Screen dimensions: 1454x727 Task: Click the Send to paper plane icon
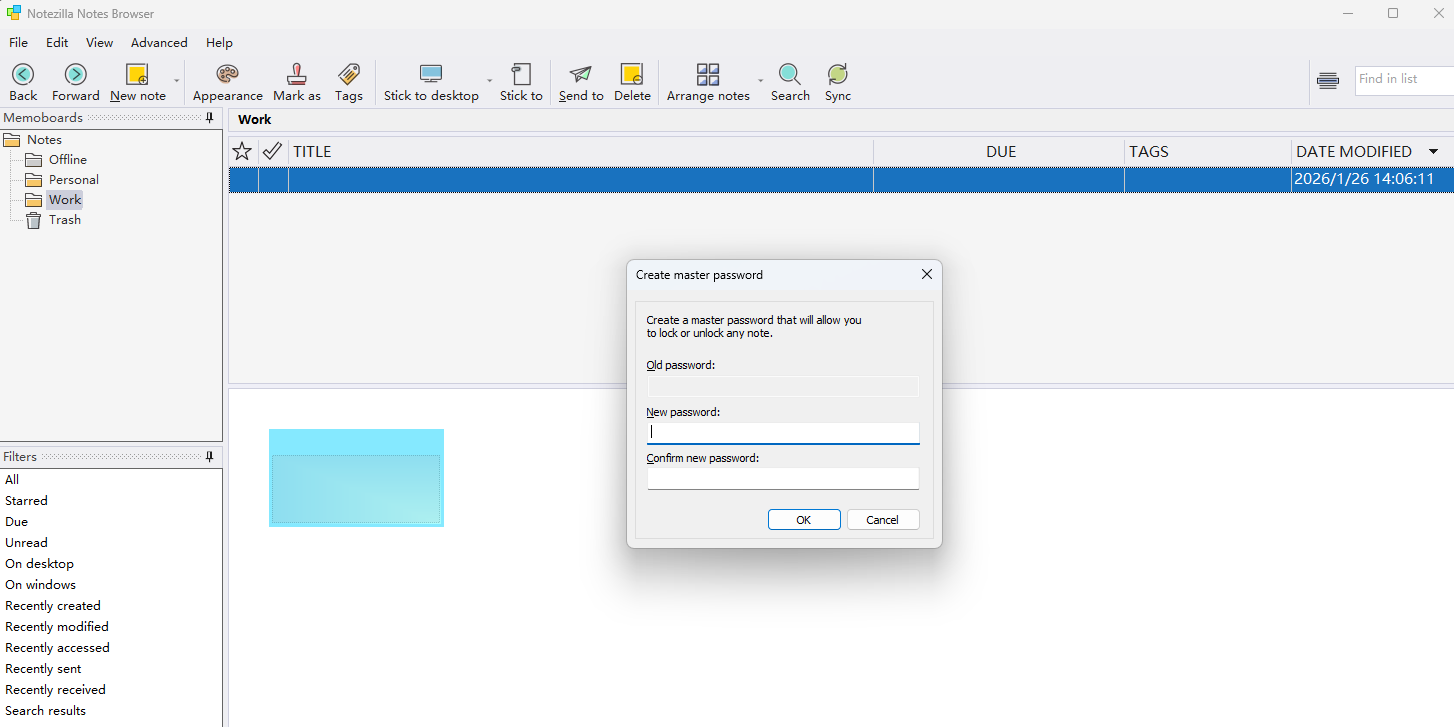580,75
